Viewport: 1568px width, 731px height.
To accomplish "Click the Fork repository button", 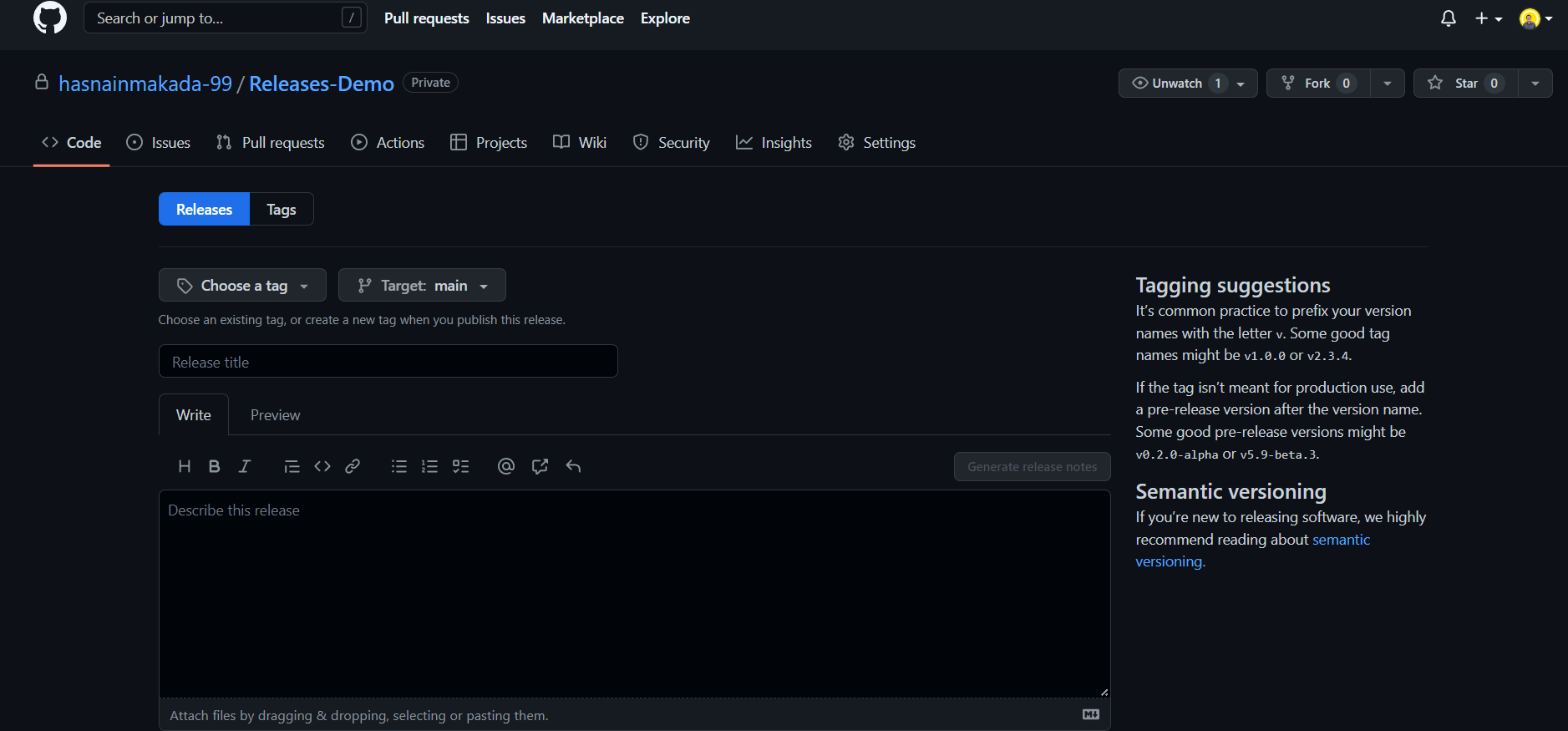I will 1318,83.
